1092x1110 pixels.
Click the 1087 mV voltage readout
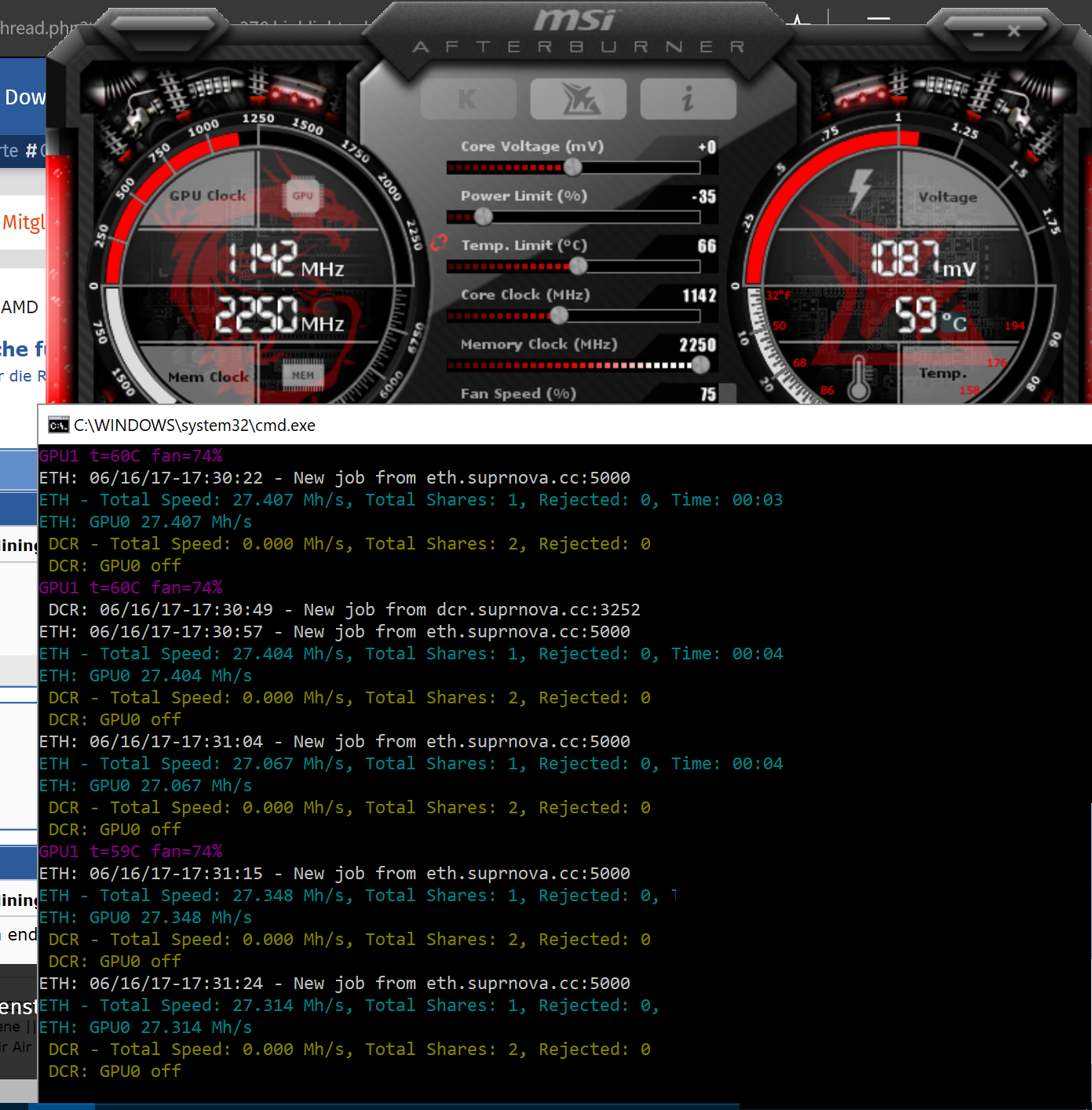point(924,260)
